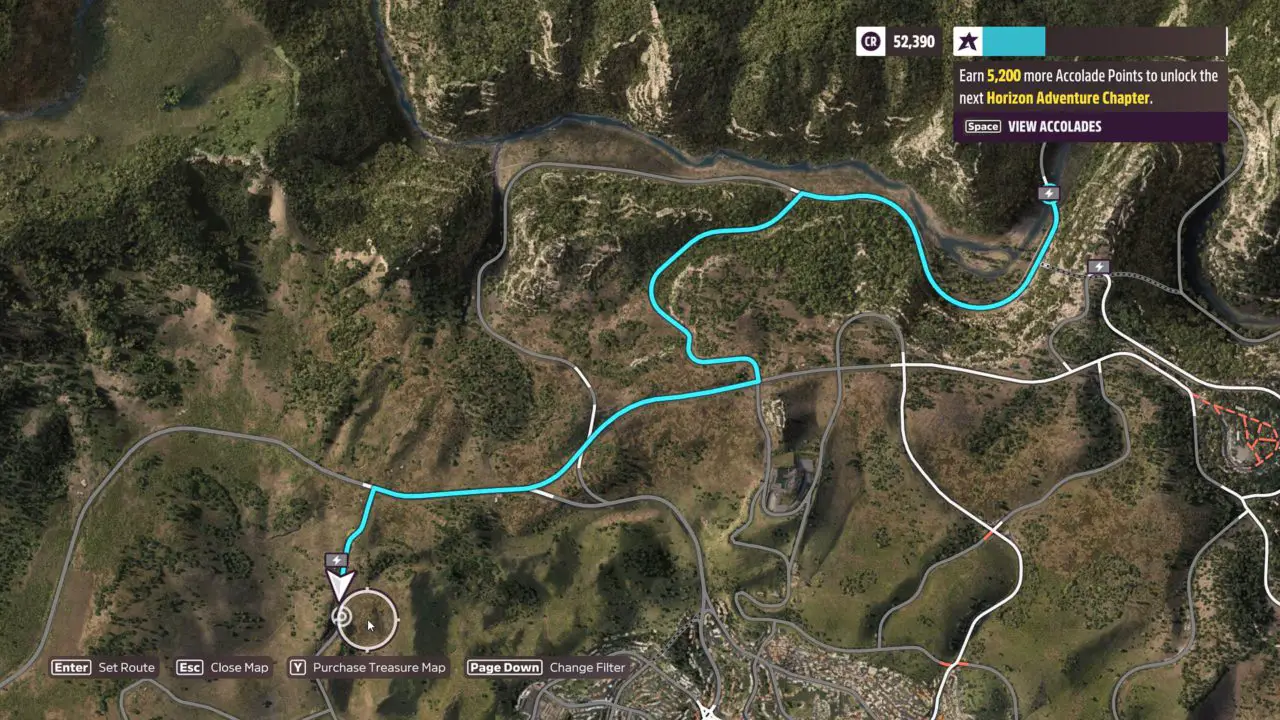The image size is (1280, 720).
Task: Click Close Map
Action: click(223, 667)
